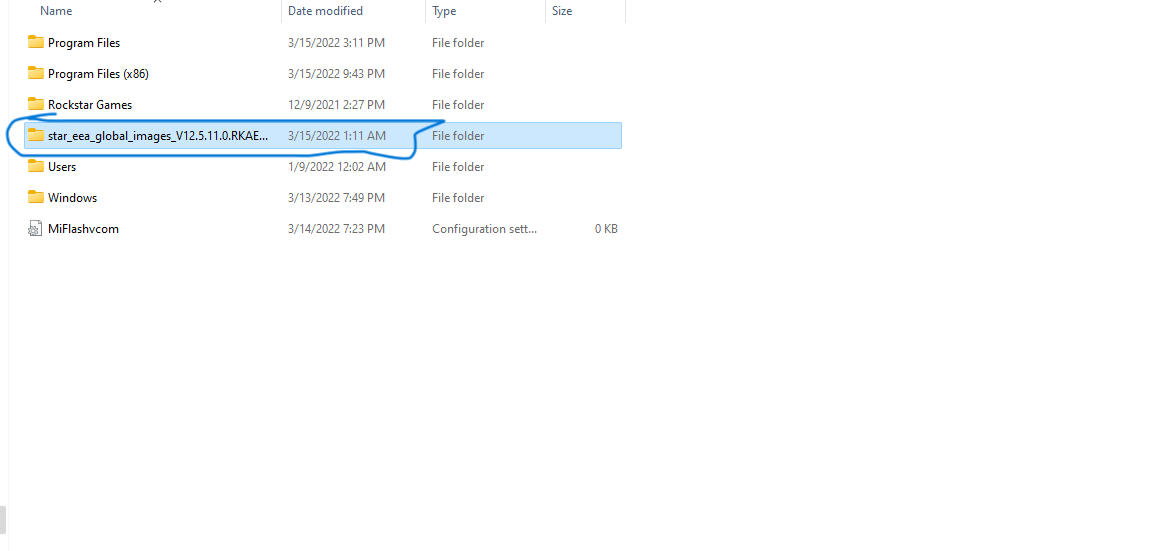Click the File folder type in the star_eea_global_images row

458,136
